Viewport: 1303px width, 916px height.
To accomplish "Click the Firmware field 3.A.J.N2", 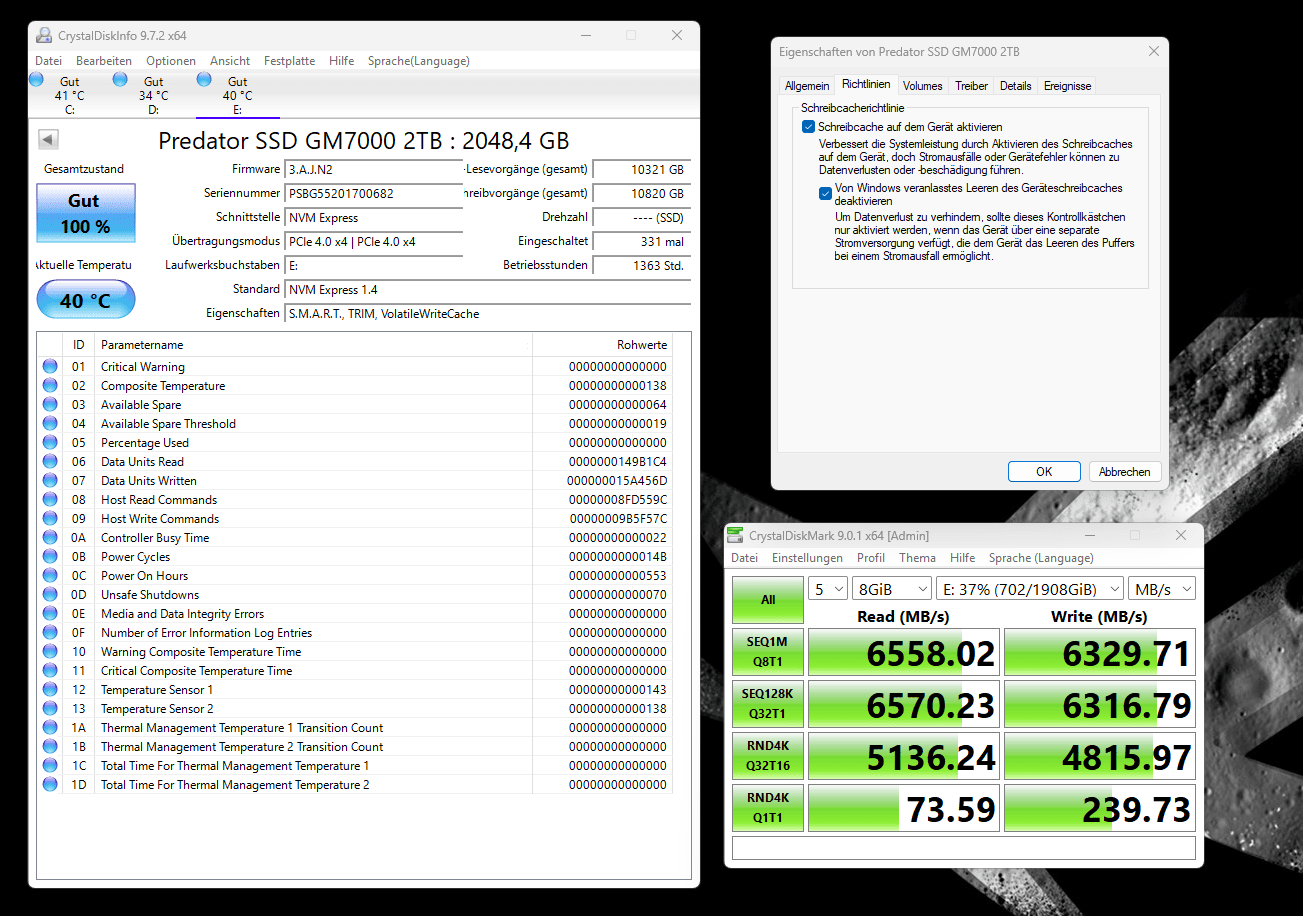I will click(373, 170).
